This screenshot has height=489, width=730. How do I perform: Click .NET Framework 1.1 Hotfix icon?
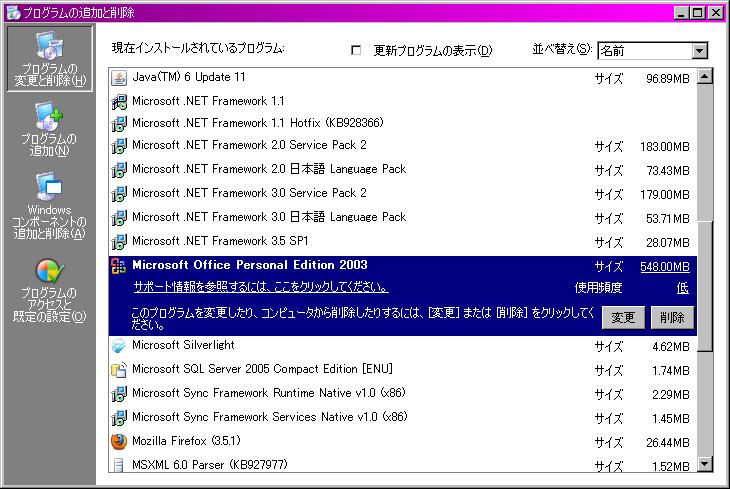(x=119, y=123)
